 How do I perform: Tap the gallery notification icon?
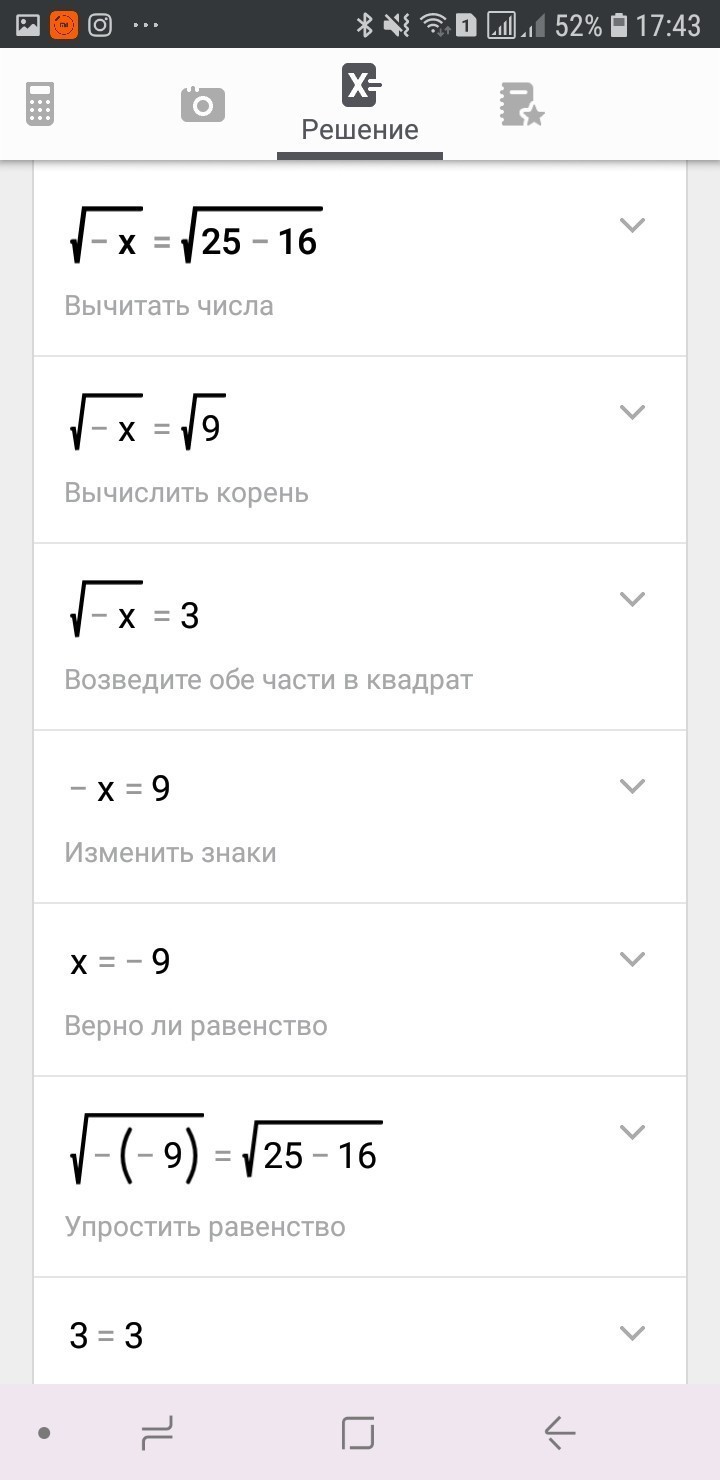point(28,25)
